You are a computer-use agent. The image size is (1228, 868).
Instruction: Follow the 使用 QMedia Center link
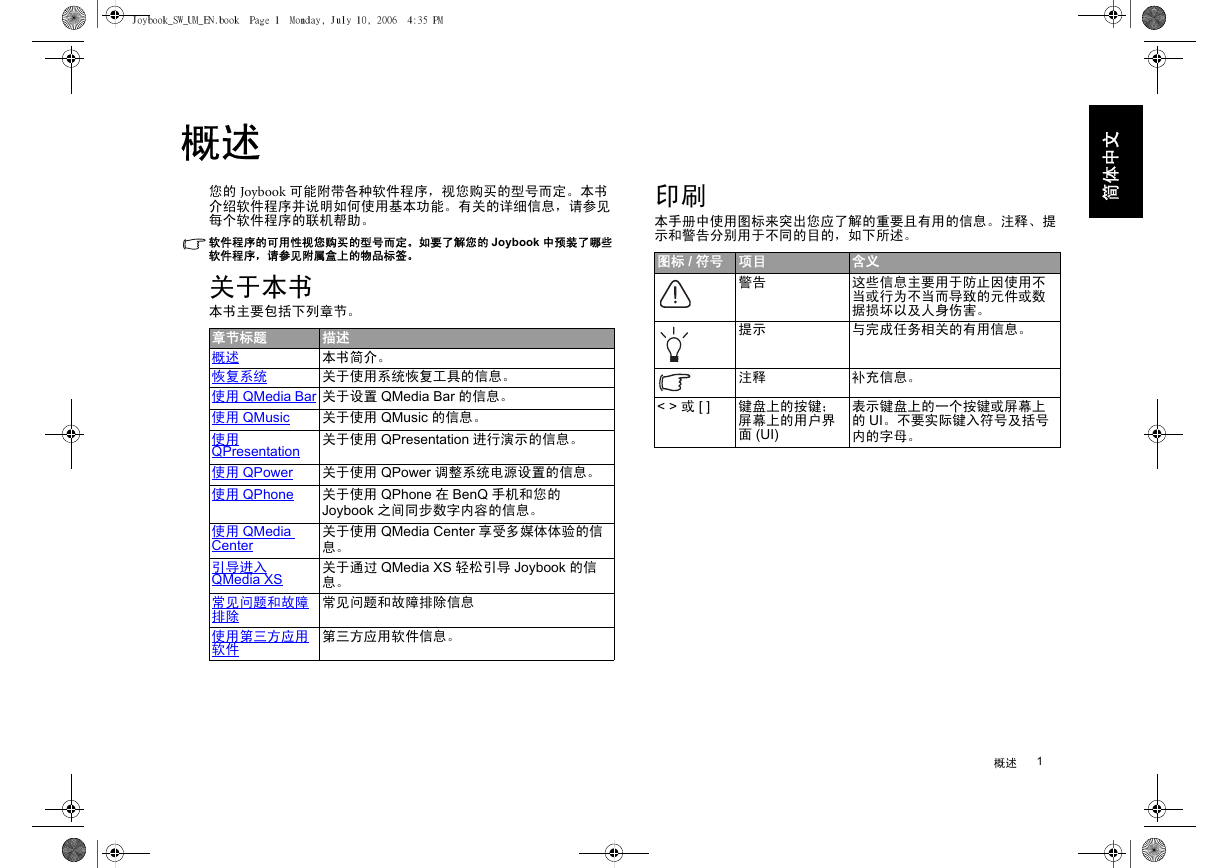(x=252, y=539)
